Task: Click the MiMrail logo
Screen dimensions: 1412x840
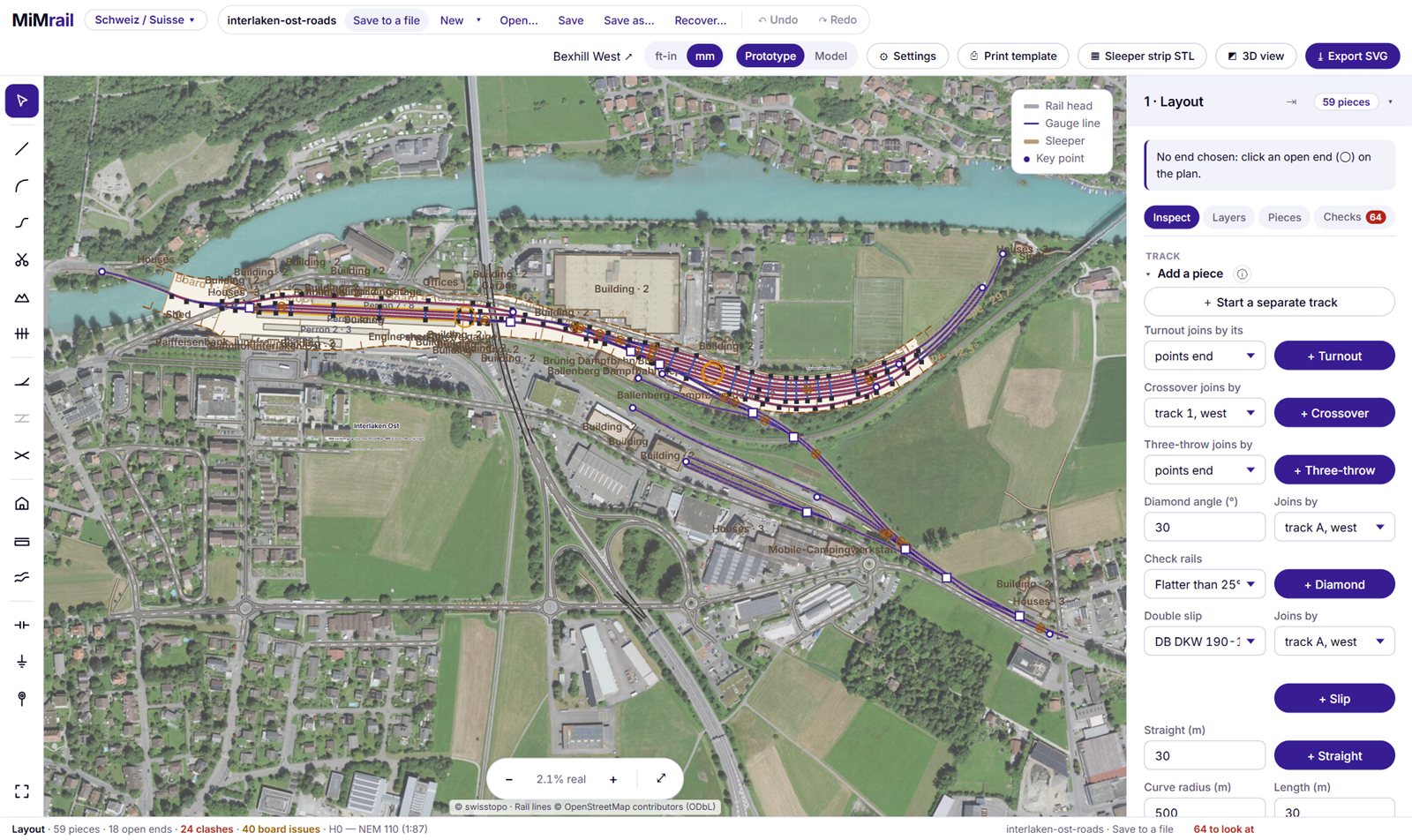Action: click(42, 19)
